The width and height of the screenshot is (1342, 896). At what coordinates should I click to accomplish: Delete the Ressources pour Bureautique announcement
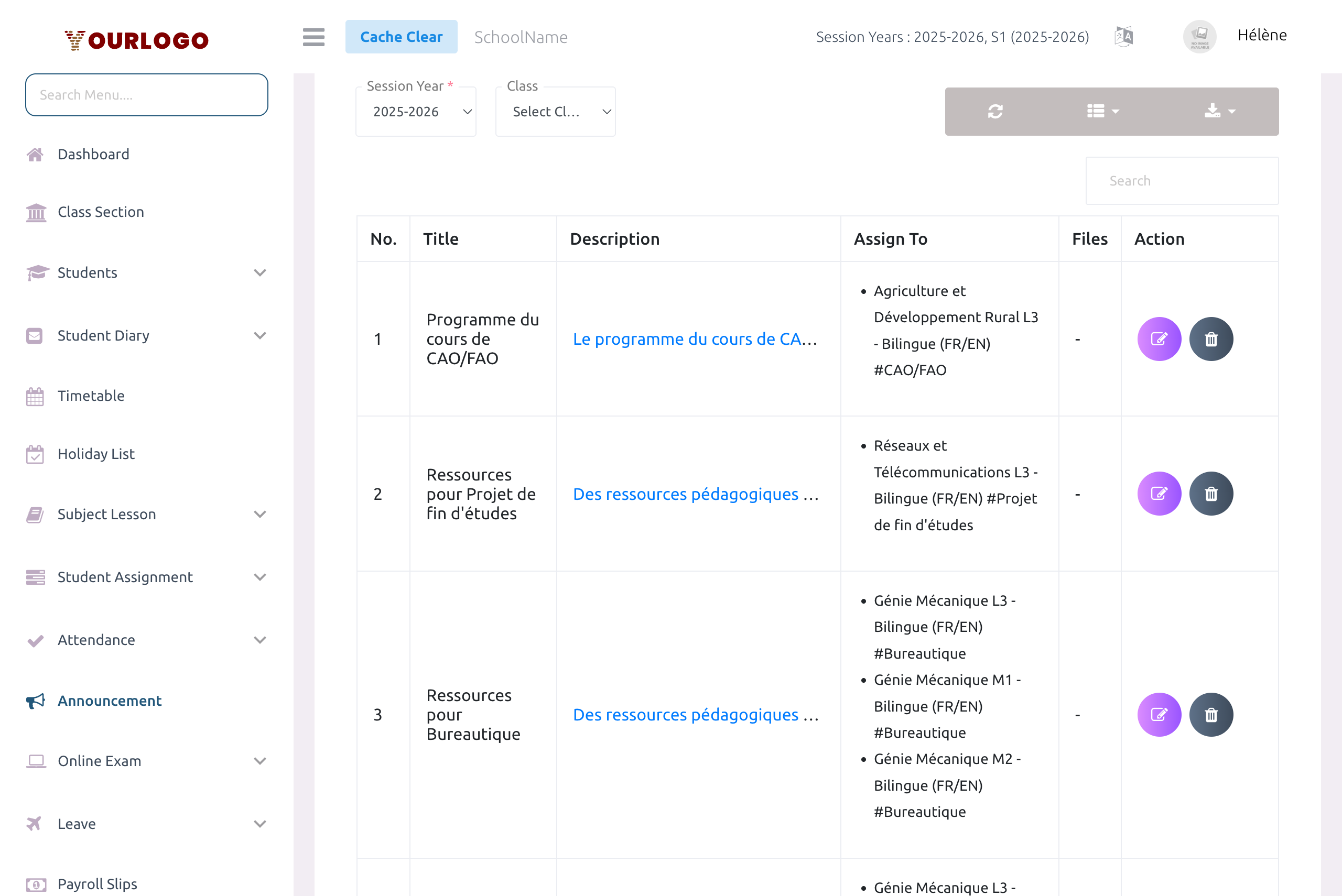click(x=1211, y=714)
